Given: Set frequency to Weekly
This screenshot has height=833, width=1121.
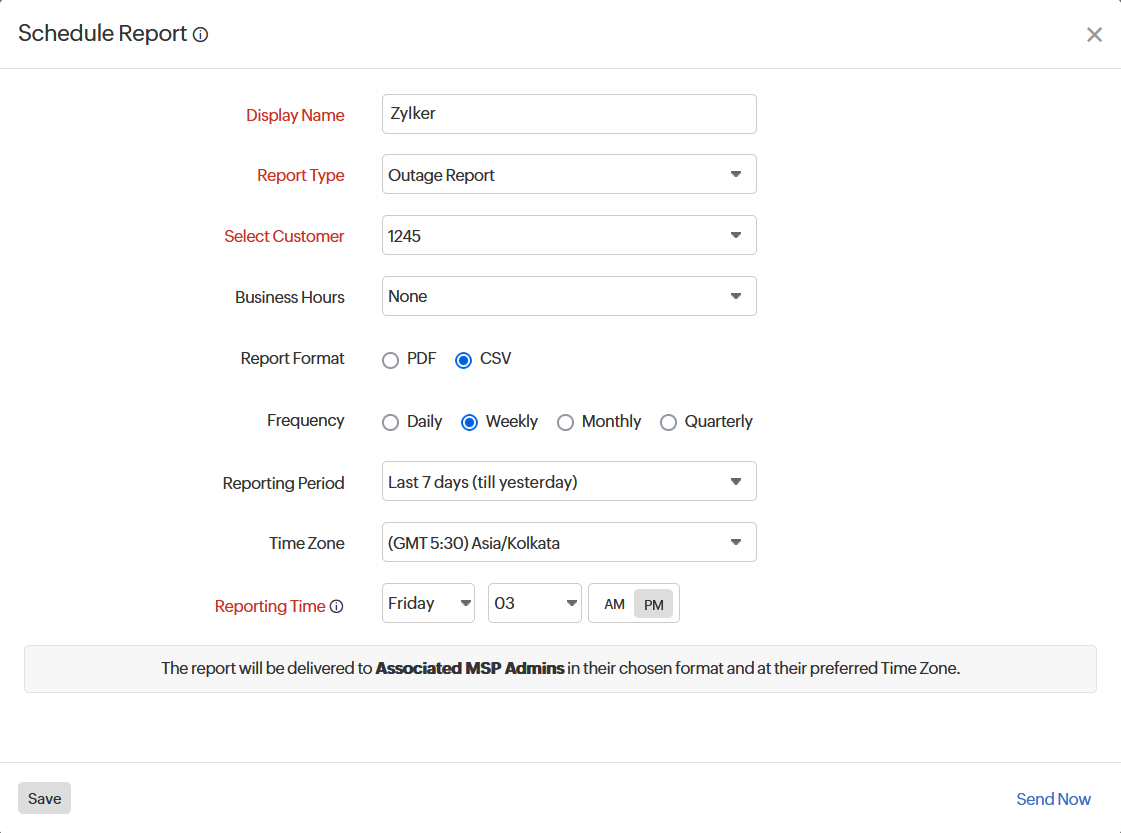Looking at the screenshot, I should 469,423.
